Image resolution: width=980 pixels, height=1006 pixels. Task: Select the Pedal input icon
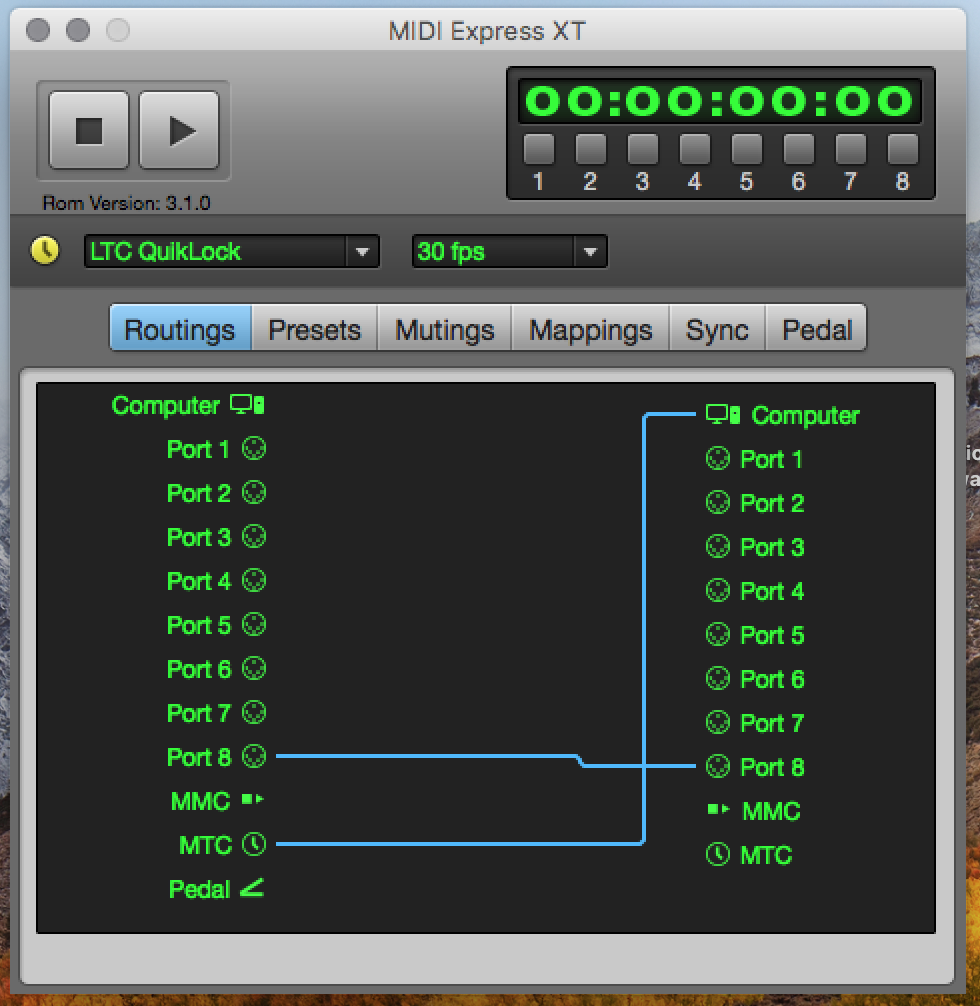point(252,888)
